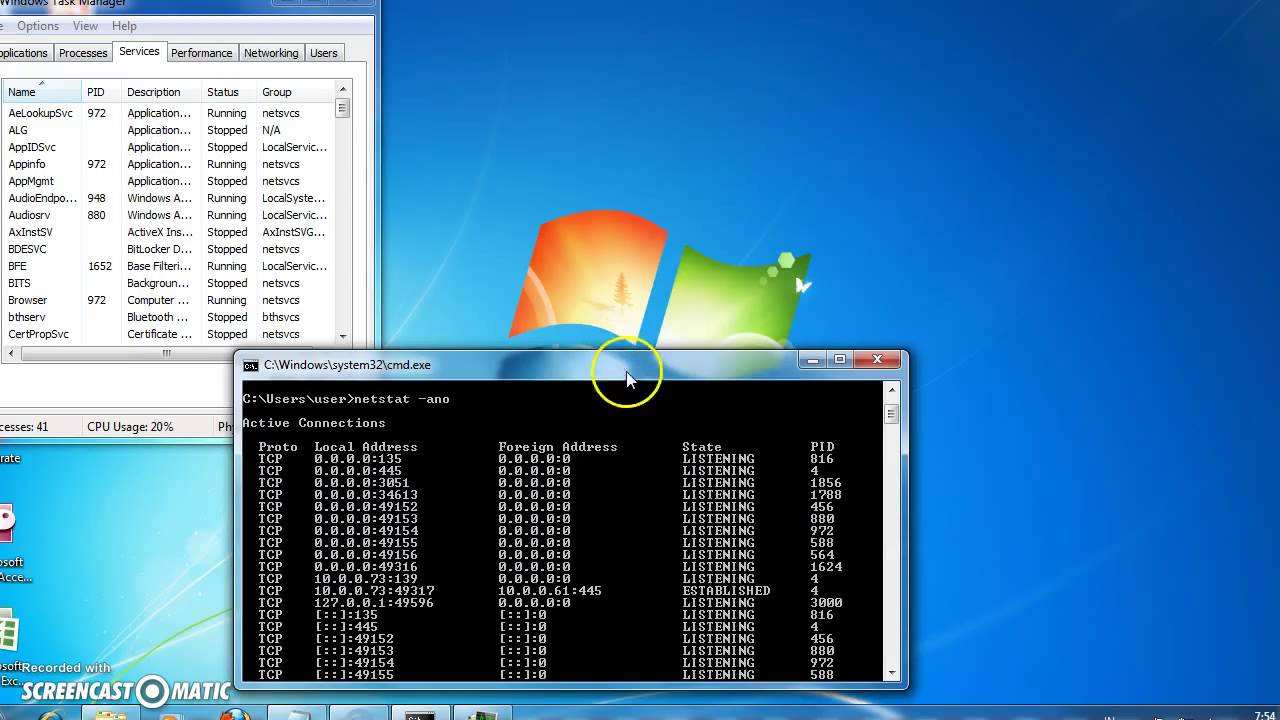Screen dimensions: 1280x720
Task: Select the Services tab
Action: click(139, 51)
